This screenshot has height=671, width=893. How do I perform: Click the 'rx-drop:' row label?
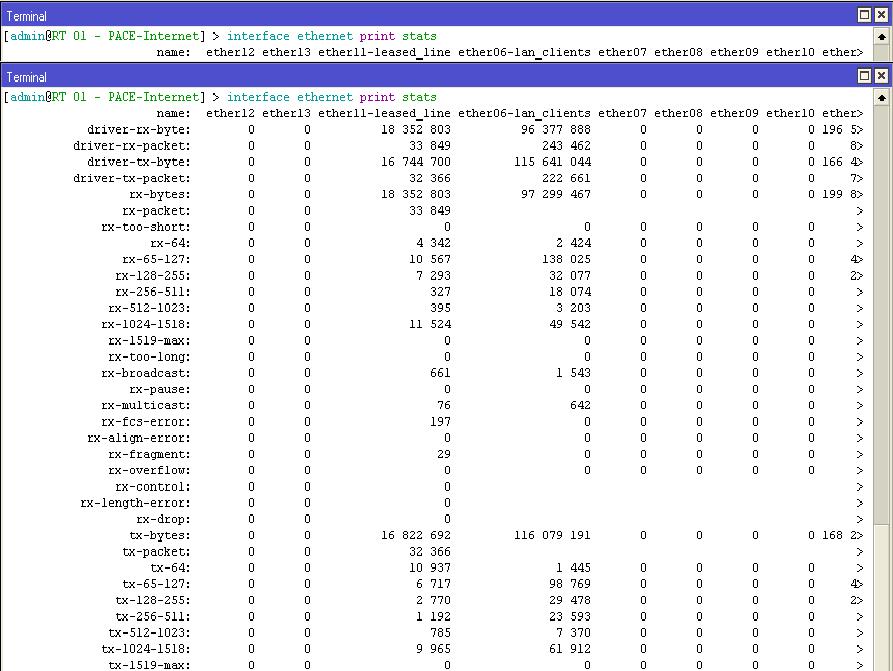click(x=163, y=519)
